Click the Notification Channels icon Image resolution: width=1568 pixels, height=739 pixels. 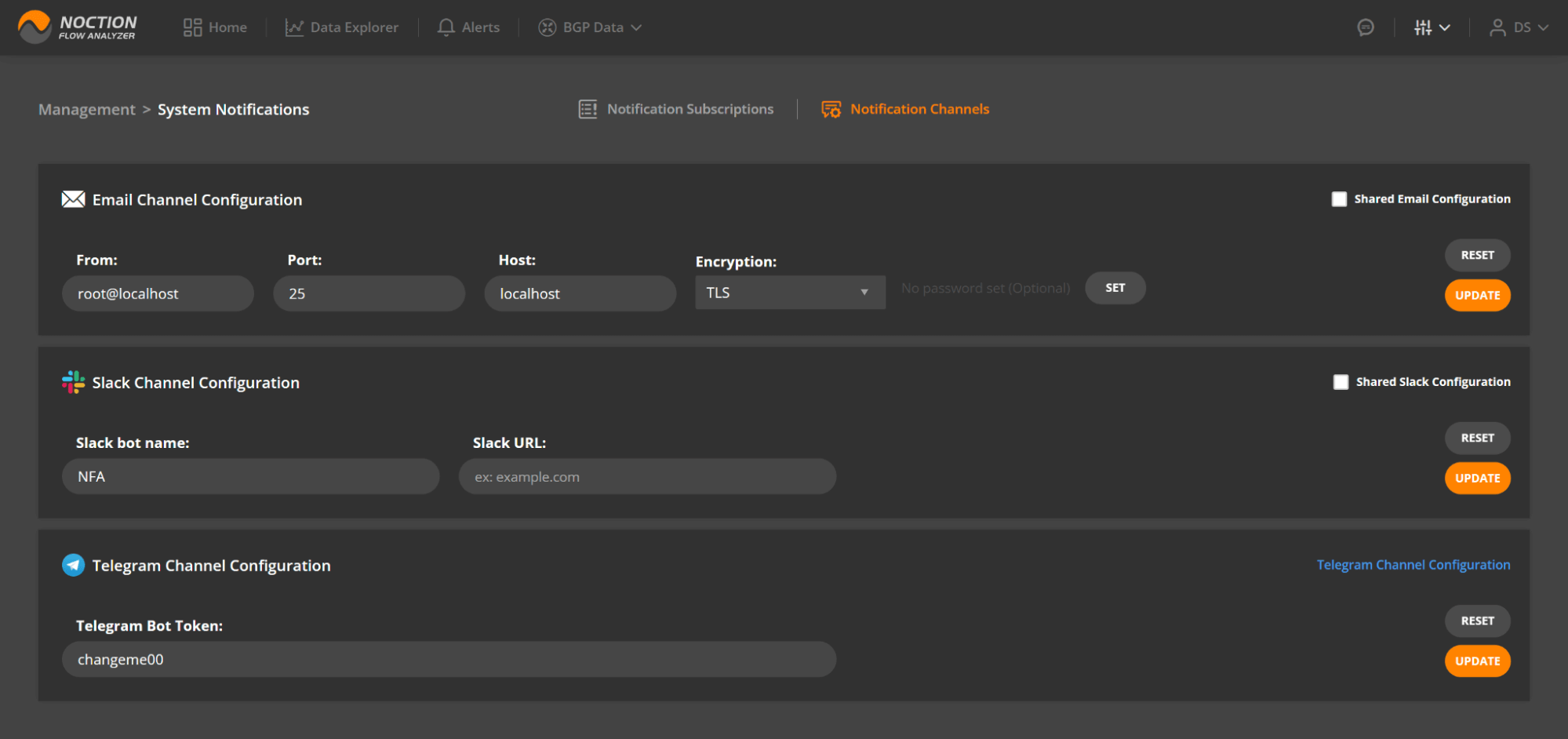point(831,109)
